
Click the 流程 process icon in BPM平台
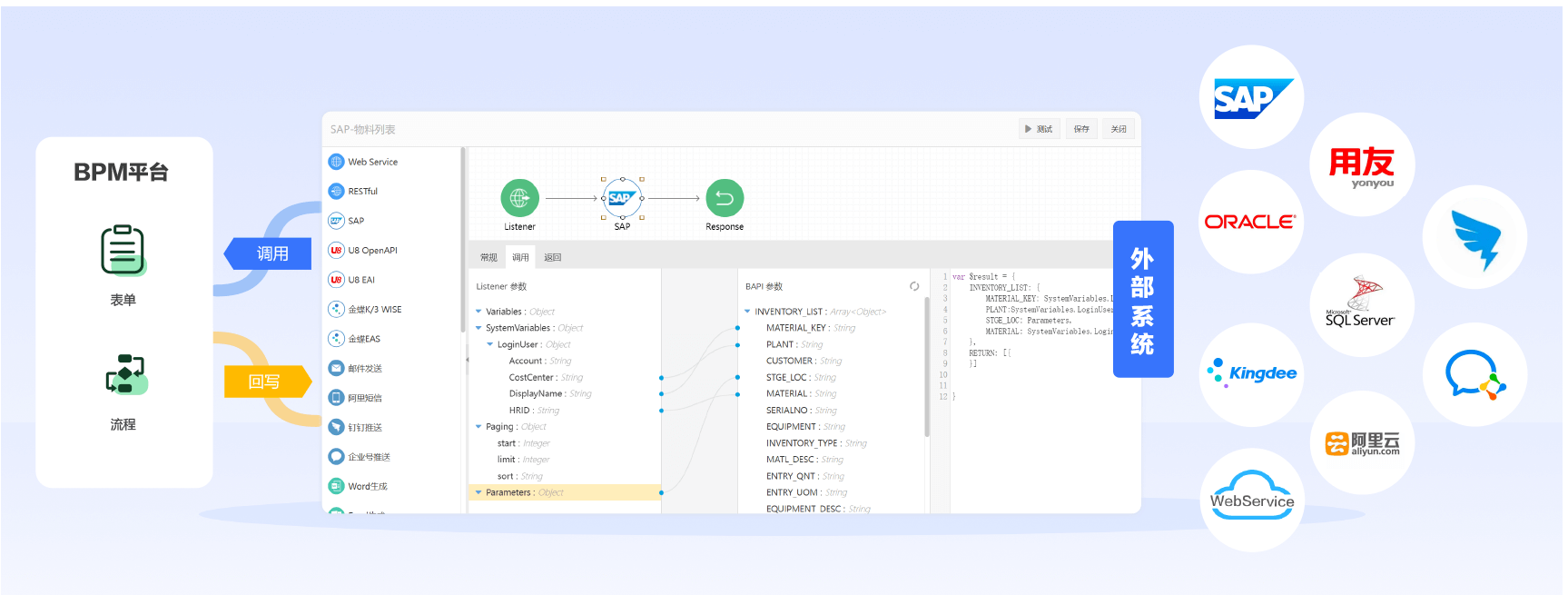pos(125,374)
